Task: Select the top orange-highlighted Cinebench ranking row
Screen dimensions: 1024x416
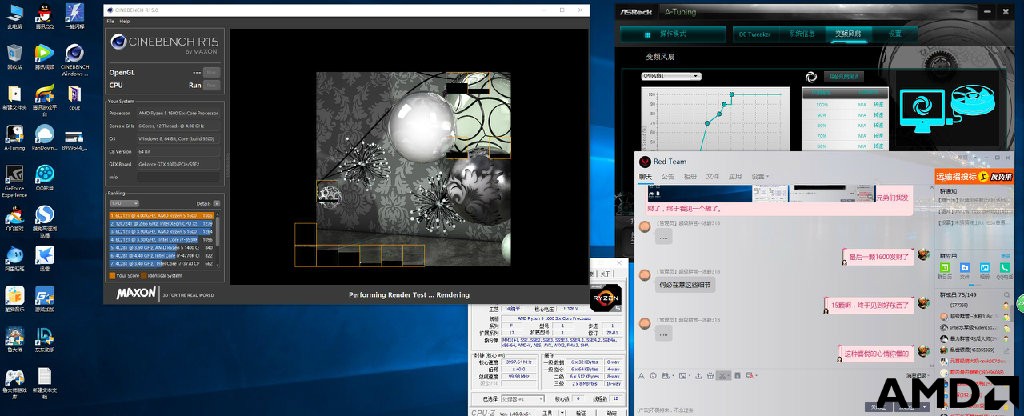Action: coord(161,215)
